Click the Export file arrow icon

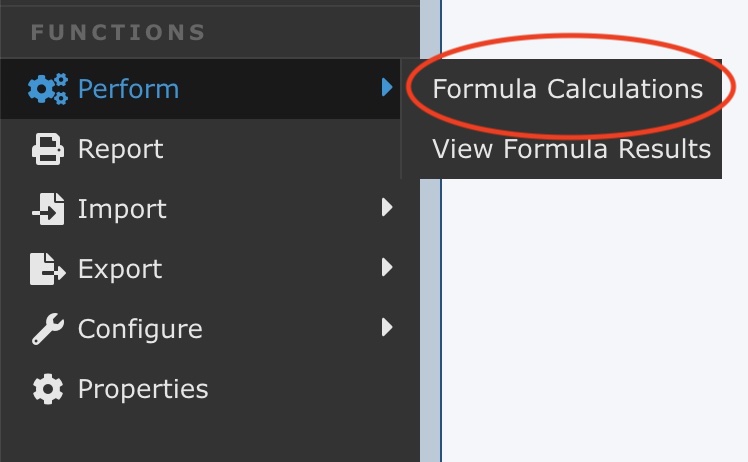(x=48, y=269)
